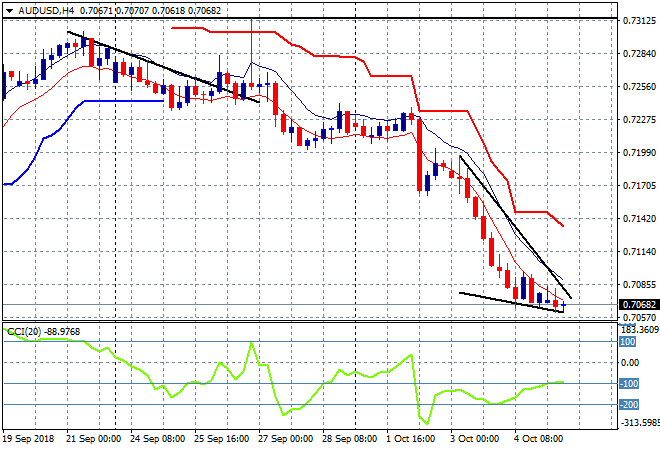Image resolution: width=660 pixels, height=450 pixels.
Task: Click the 4 Oct 08:00 time label
Action: (538, 439)
